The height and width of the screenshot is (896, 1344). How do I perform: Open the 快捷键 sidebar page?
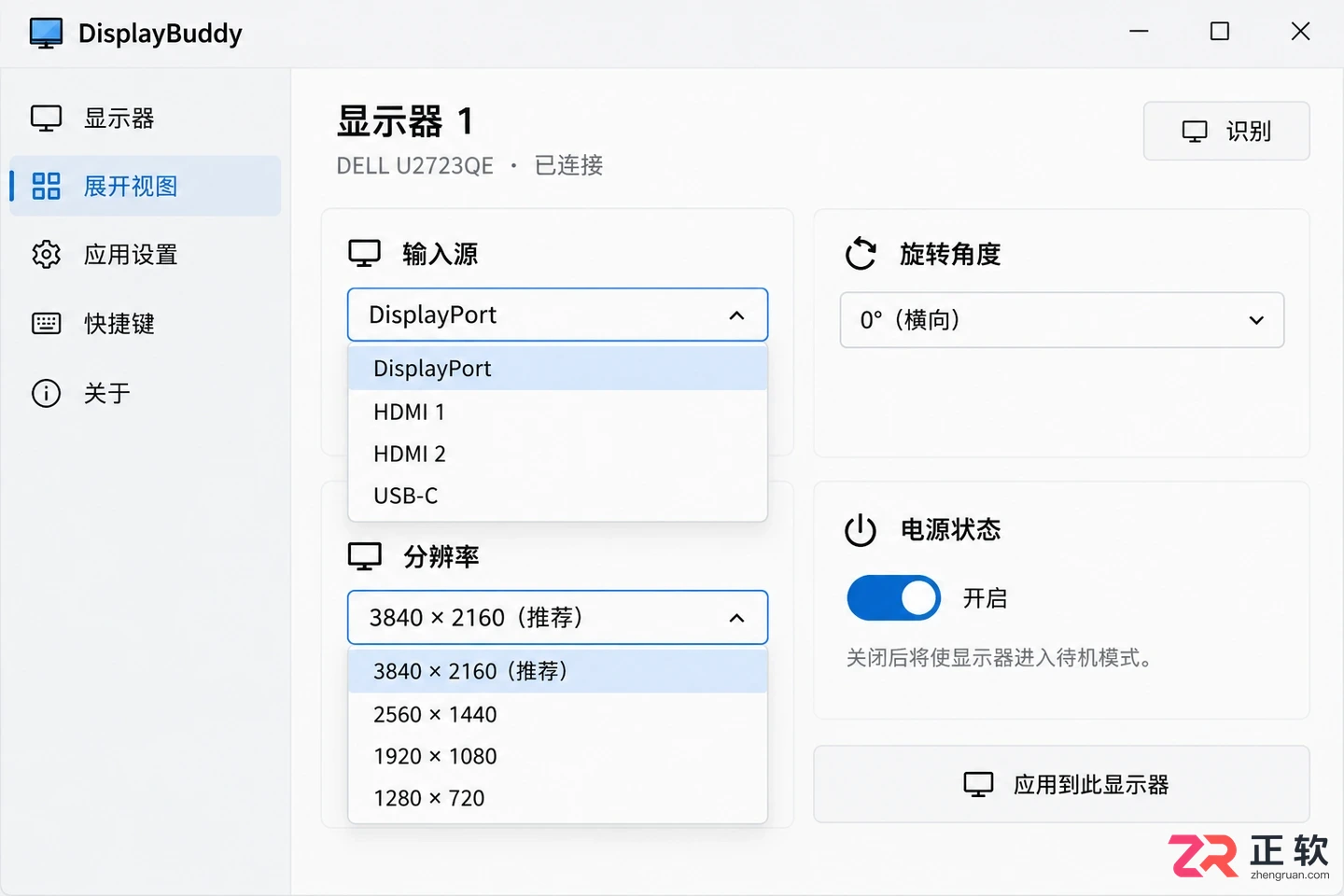click(x=145, y=323)
